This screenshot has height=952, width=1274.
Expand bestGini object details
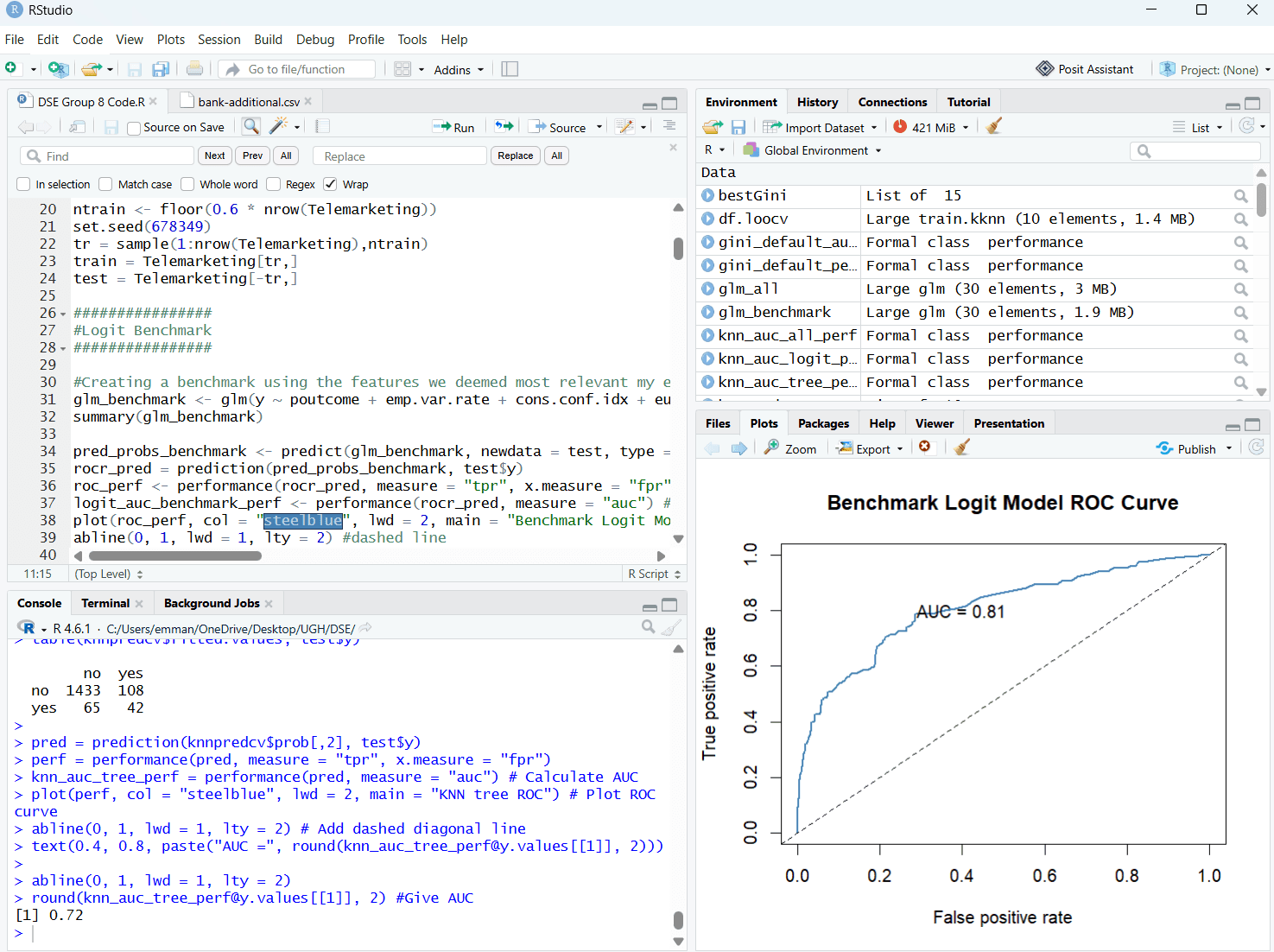click(x=708, y=195)
